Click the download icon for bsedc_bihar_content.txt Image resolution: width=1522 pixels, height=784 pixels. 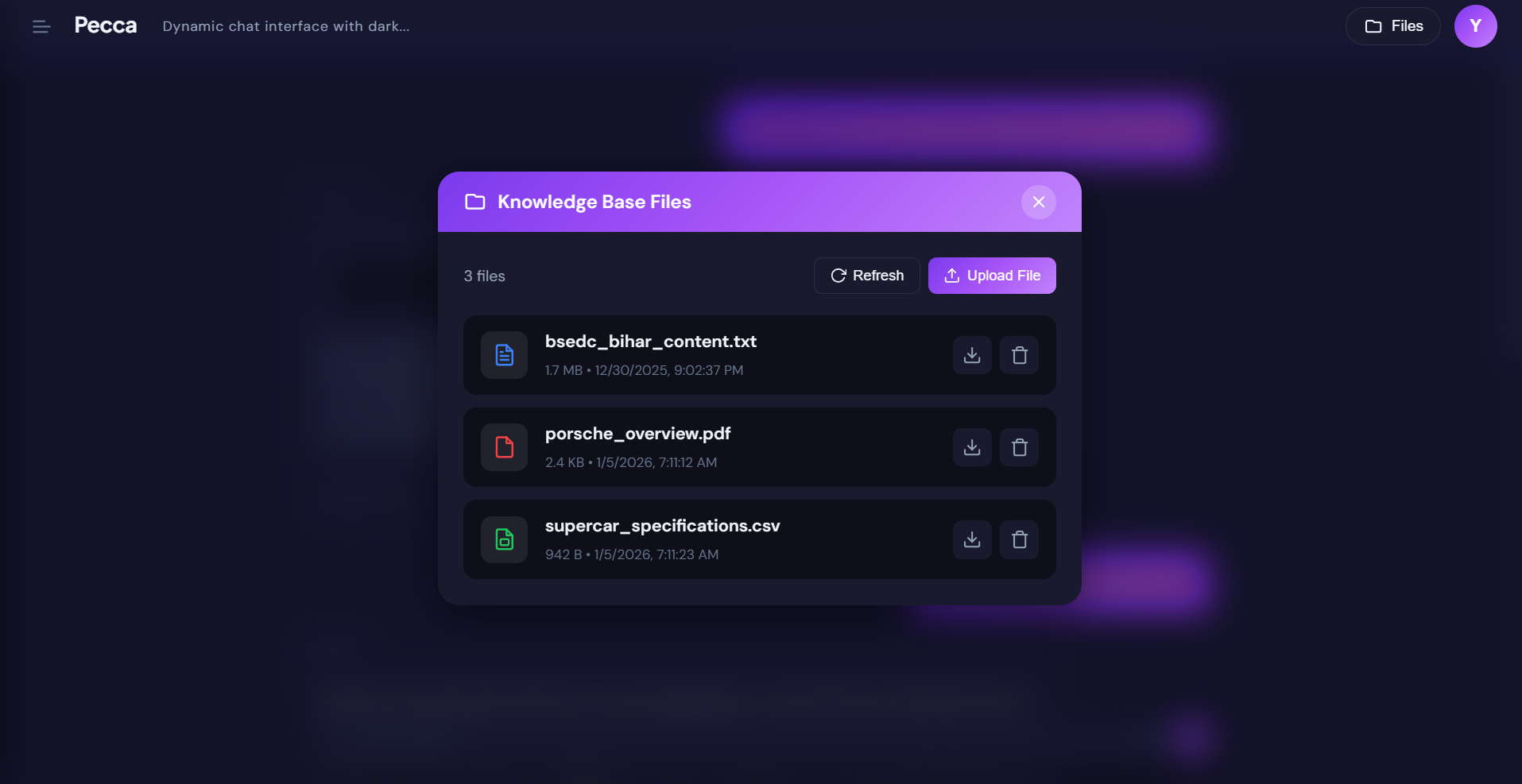971,355
